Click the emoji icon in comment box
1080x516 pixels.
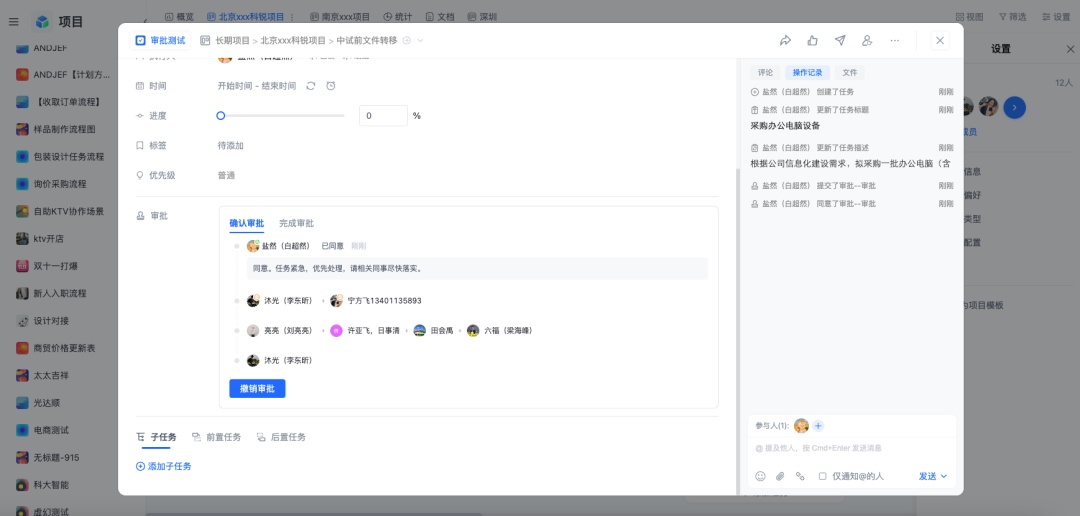(x=760, y=476)
